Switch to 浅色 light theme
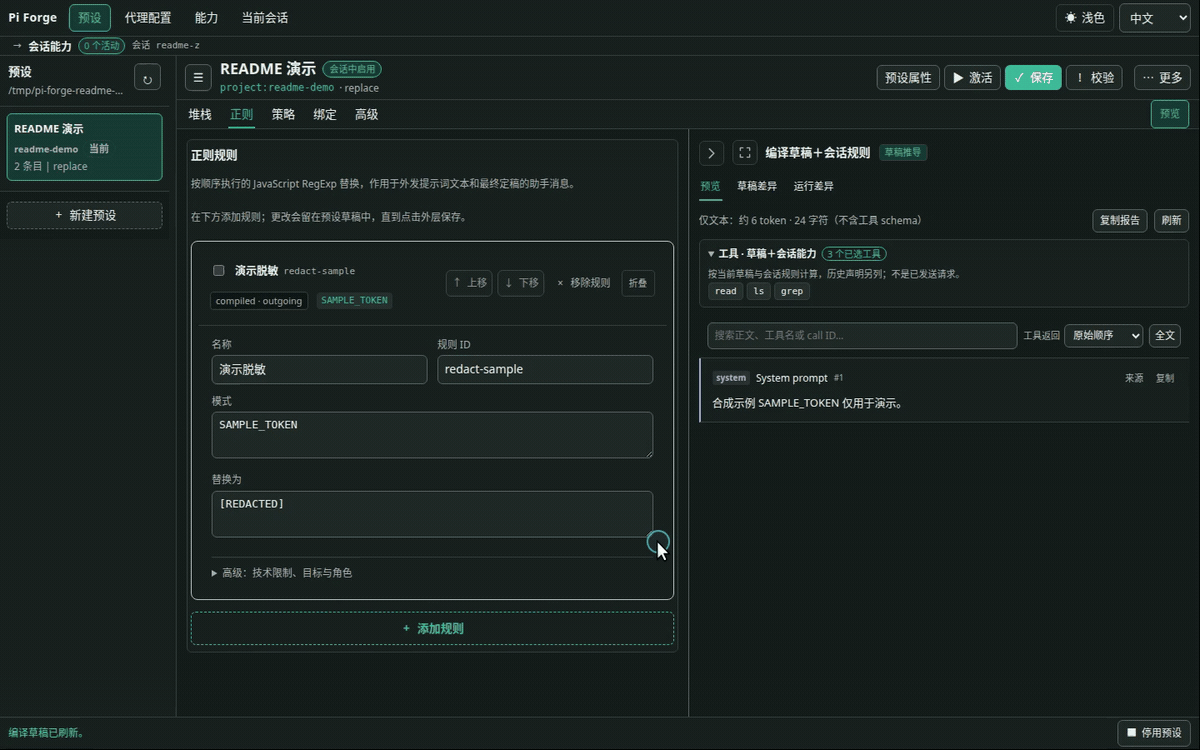1200x750 pixels. (1085, 18)
